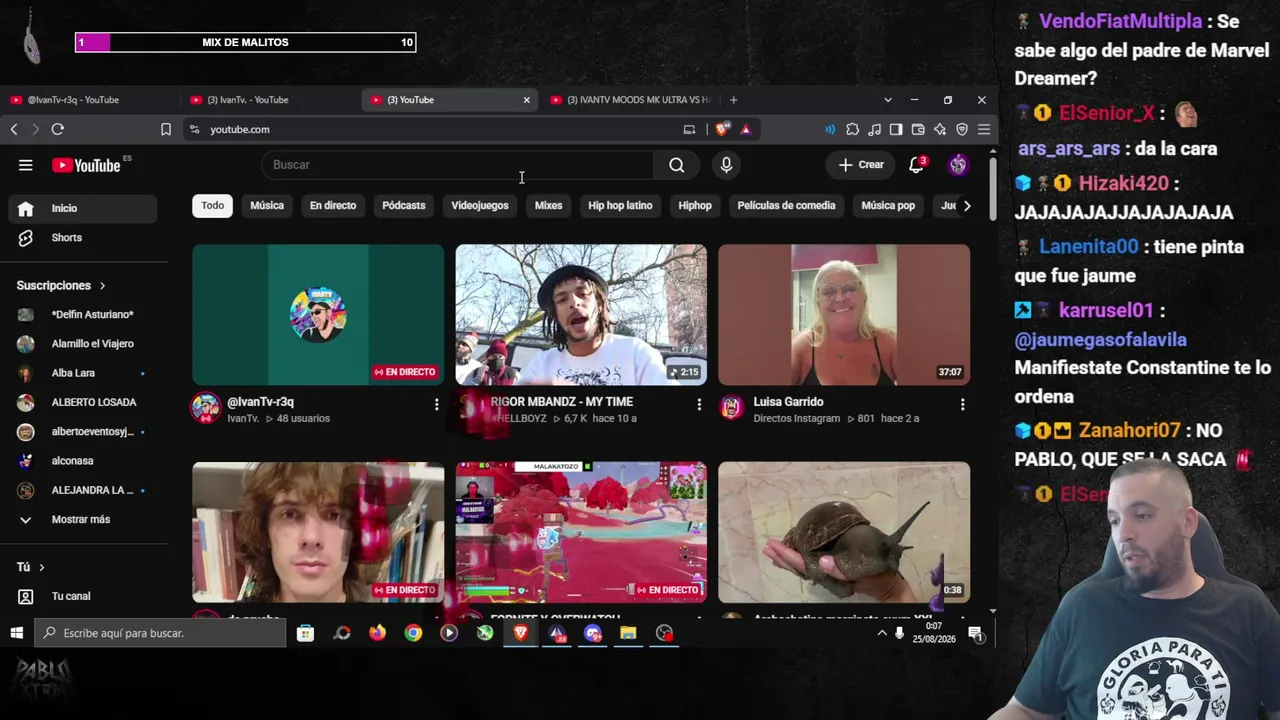The height and width of the screenshot is (720, 1280).
Task: Open the Crear dropdown button
Action: [x=861, y=165]
